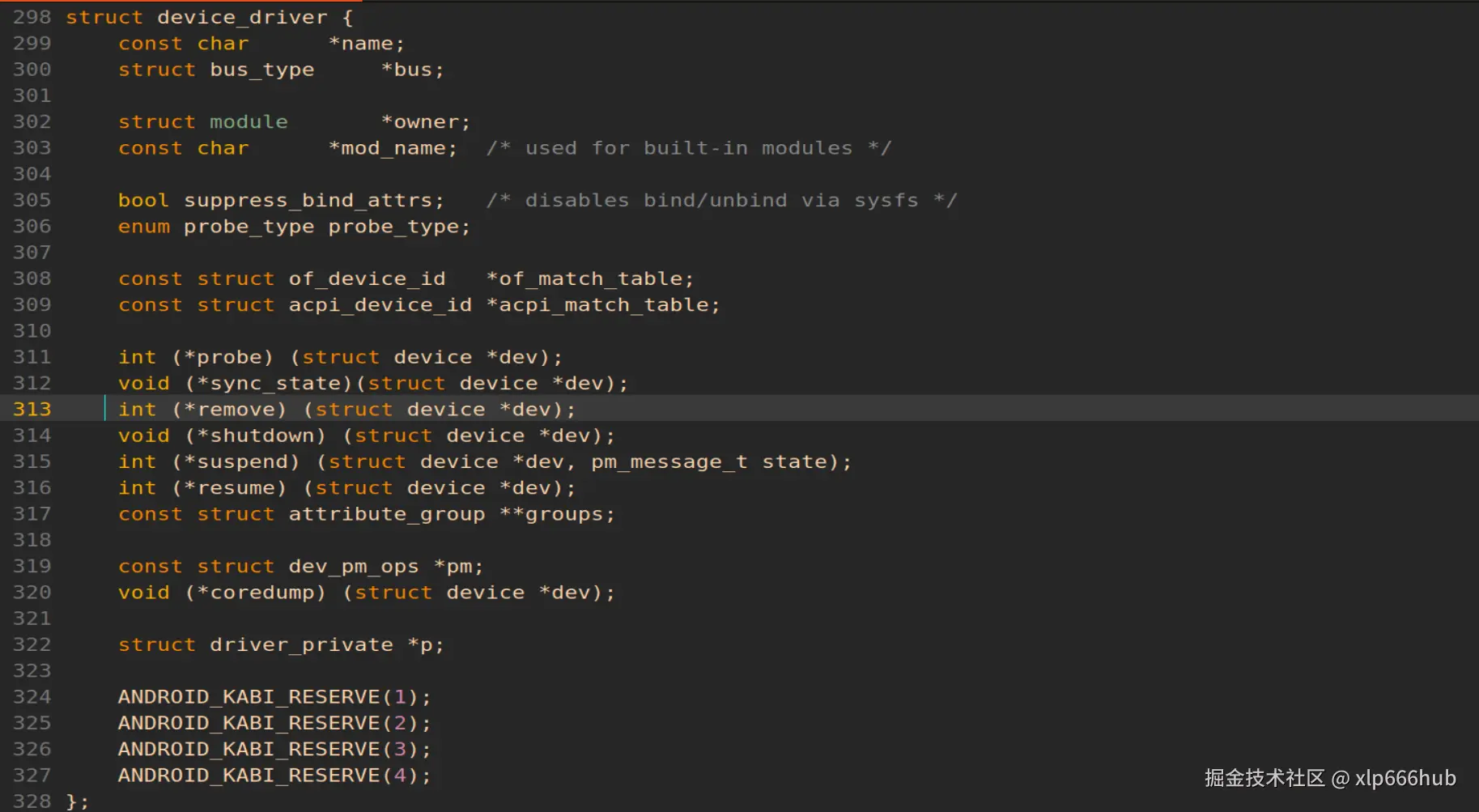
Task: Click 'bool' keyword on line 305
Action: (144, 200)
